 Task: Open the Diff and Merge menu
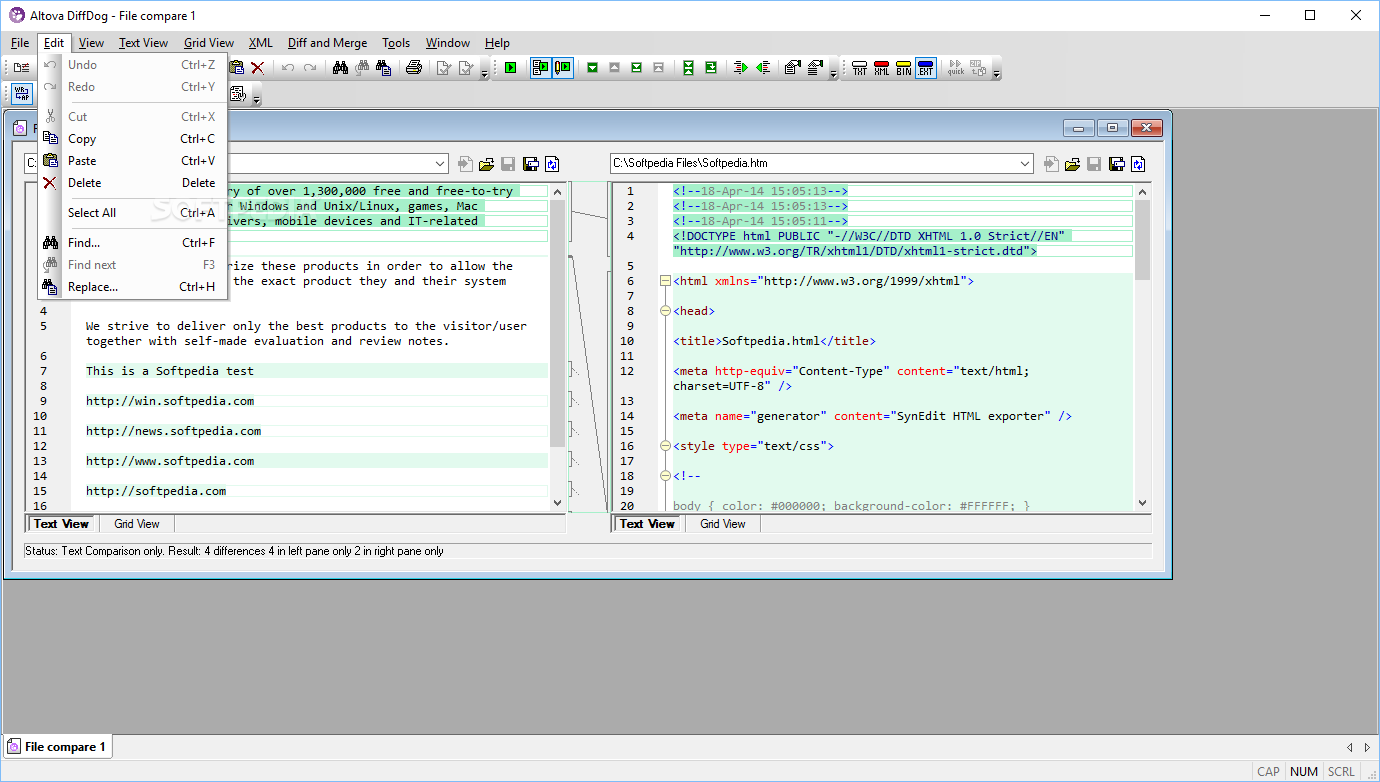point(327,43)
